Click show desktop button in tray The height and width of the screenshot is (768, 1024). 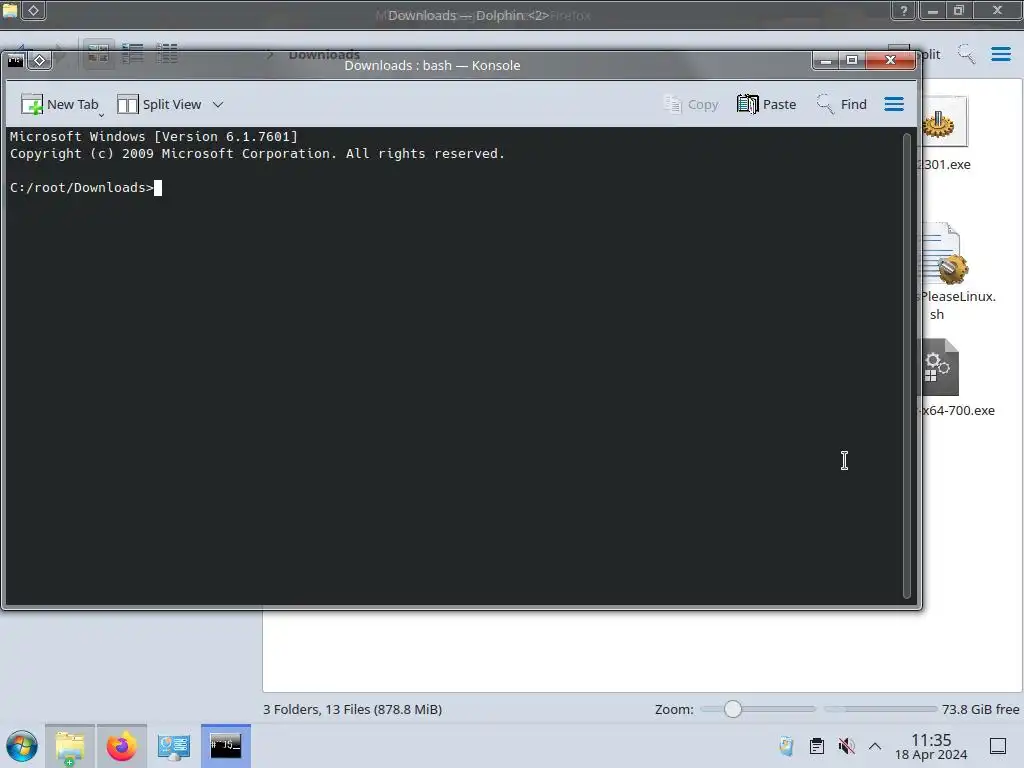point(998,746)
